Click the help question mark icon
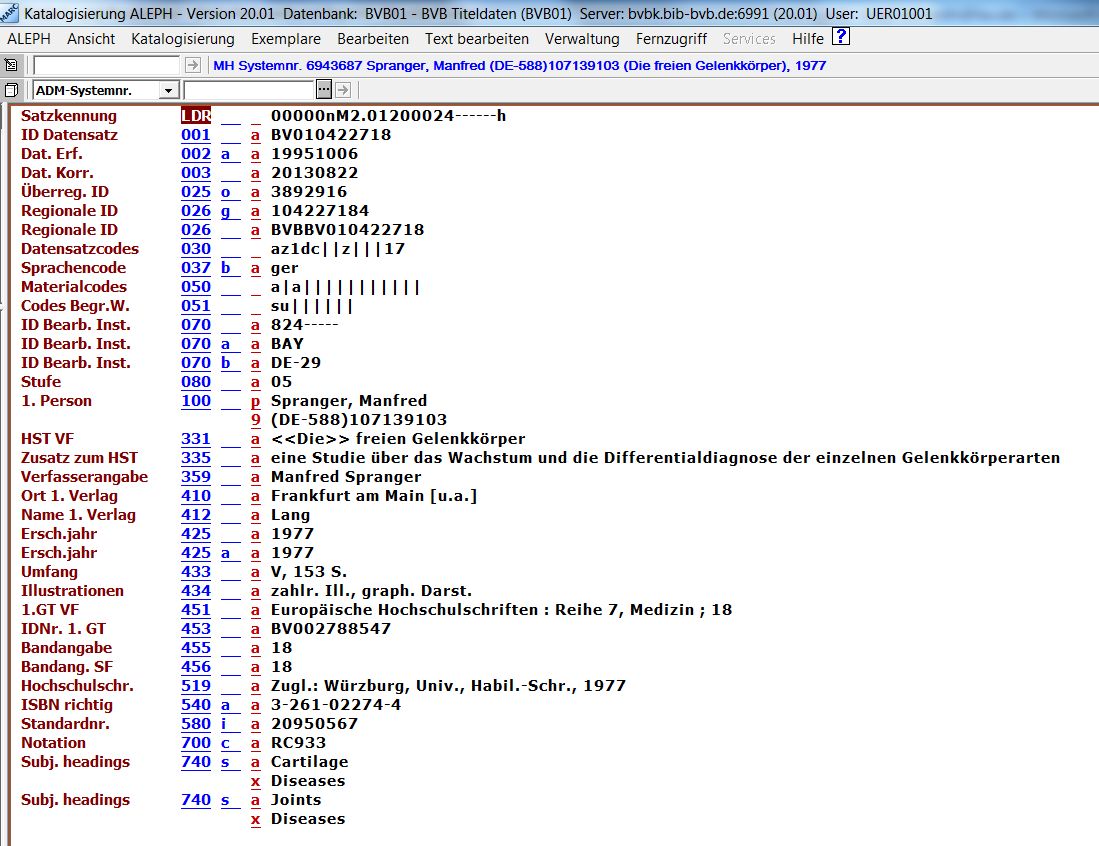The height and width of the screenshot is (846, 1099). tap(841, 38)
